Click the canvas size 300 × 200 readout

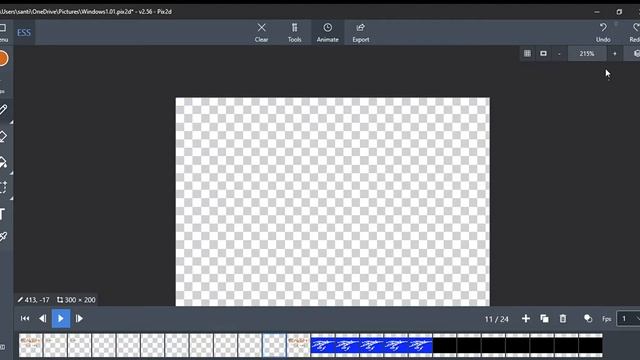pyautogui.click(x=76, y=300)
